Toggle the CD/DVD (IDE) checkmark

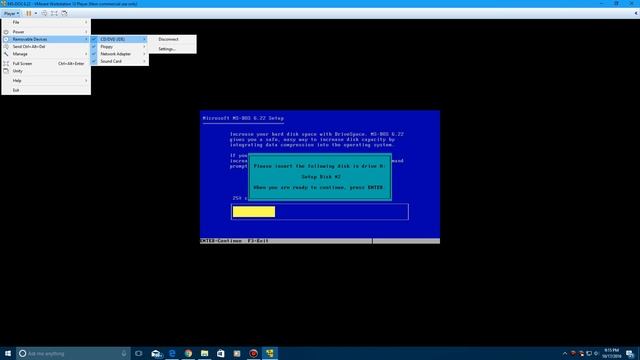click(x=94, y=39)
